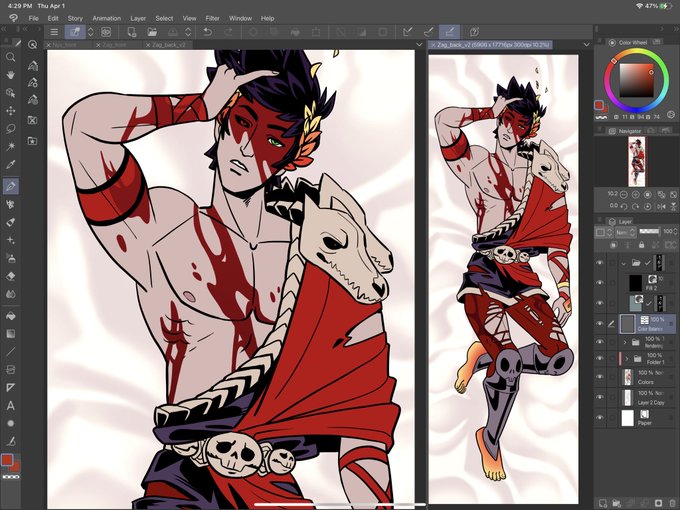This screenshot has height=510, width=680.
Task: Click Delete layer trash icon
Action: point(673,503)
